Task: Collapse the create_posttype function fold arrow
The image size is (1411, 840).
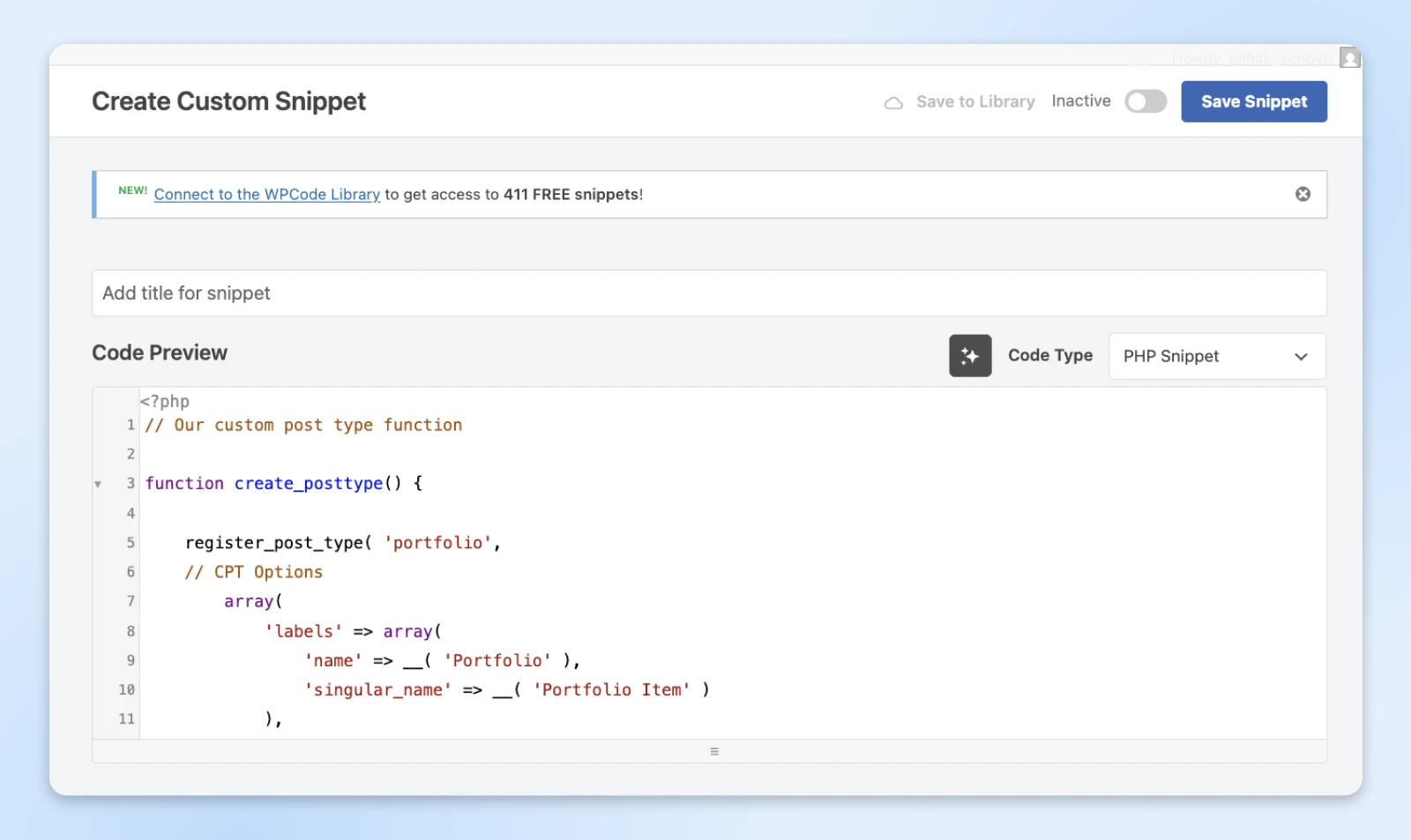Action: point(98,484)
